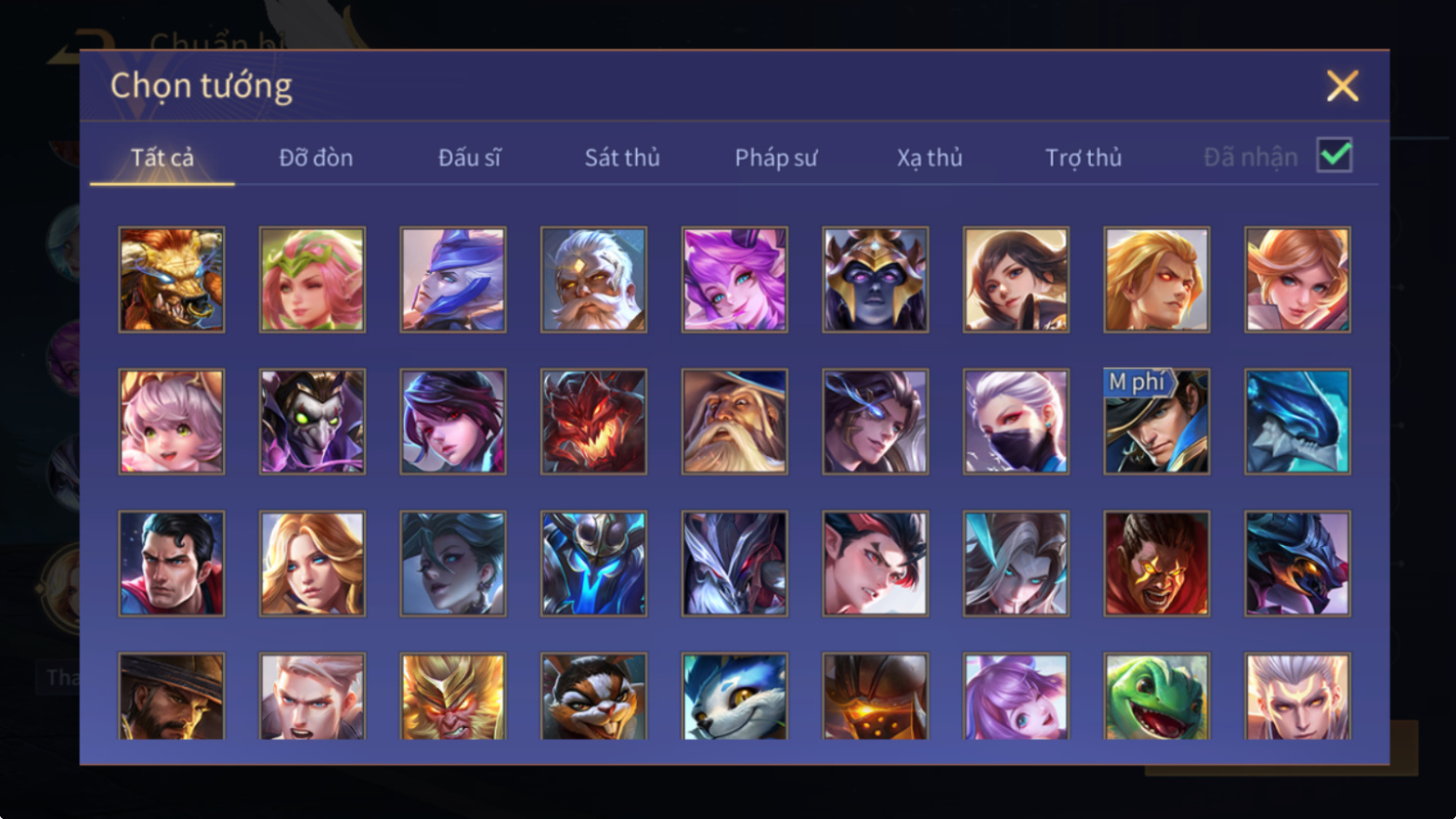
Task: Open the Đấu sĩ tab
Action: click(470, 158)
